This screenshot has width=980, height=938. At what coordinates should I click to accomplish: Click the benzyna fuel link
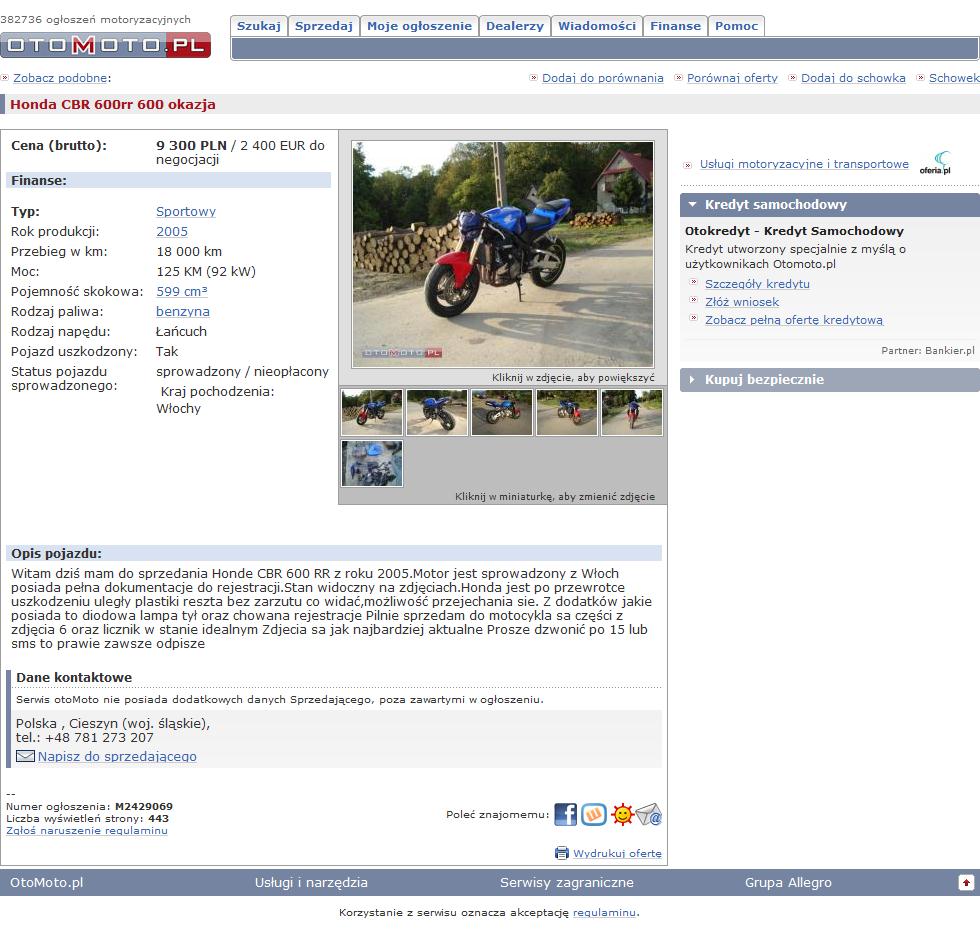coord(183,311)
